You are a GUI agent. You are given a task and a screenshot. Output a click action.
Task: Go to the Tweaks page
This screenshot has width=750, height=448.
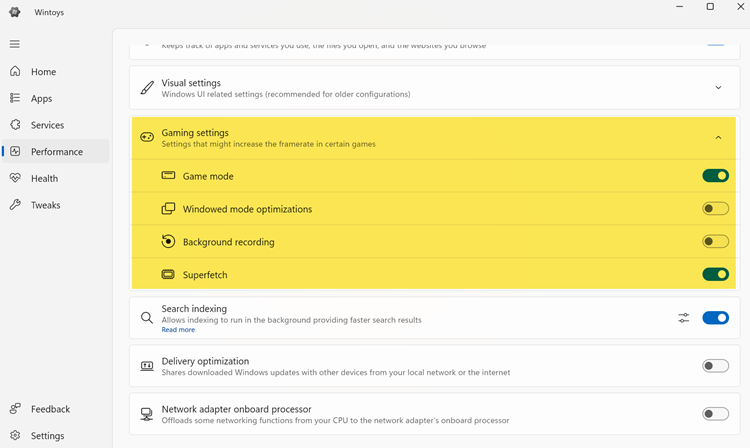pos(45,205)
